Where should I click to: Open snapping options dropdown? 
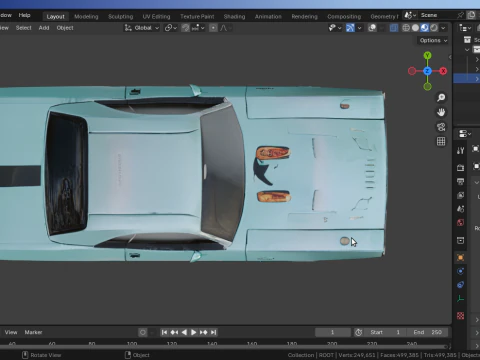pyautogui.click(x=198, y=28)
